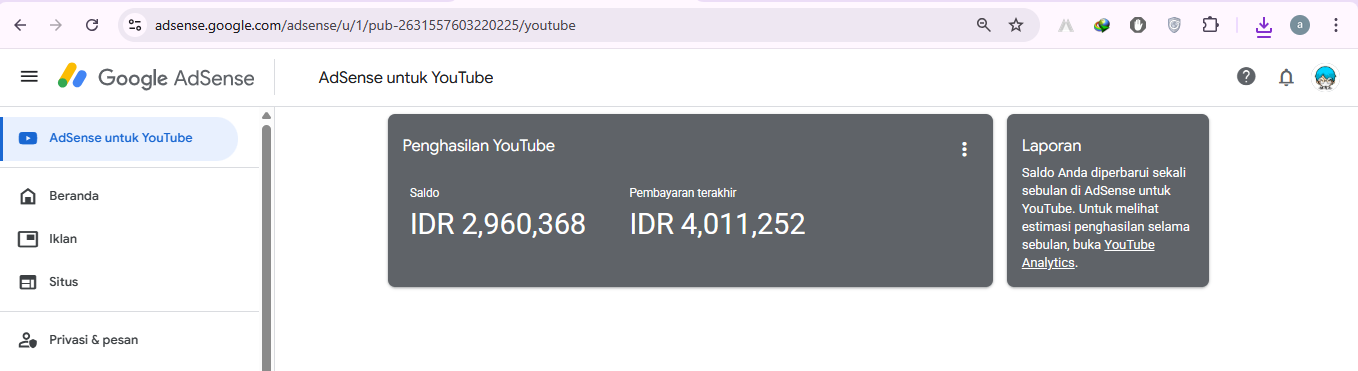Open the notifications bell
This screenshot has height=371, width=1358.
(1286, 77)
